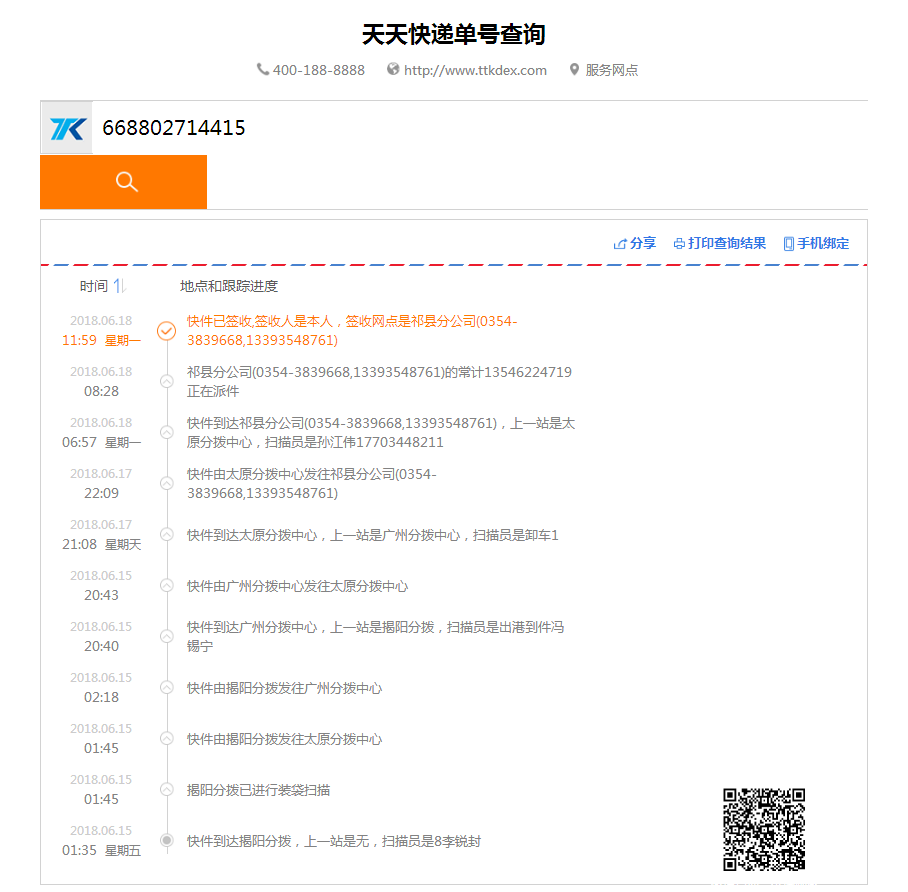Toggle the 时间 sort order arrow
The height and width of the screenshot is (892, 908).
click(x=119, y=286)
